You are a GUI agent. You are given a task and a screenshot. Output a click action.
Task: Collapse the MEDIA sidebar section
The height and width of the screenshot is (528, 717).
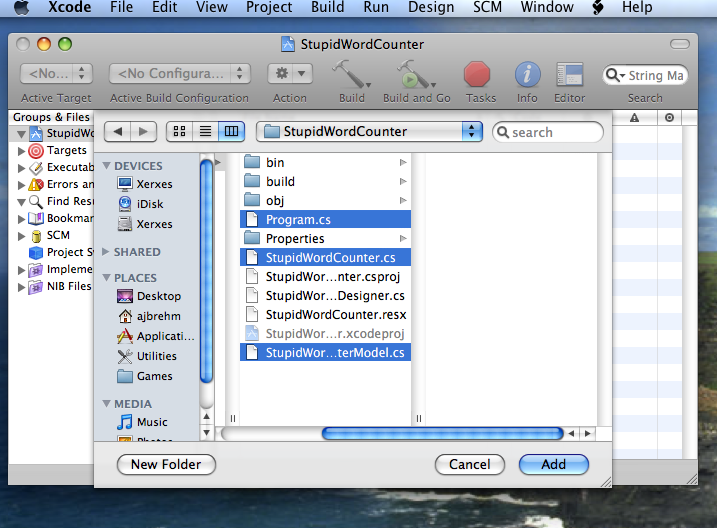[x=107, y=404]
